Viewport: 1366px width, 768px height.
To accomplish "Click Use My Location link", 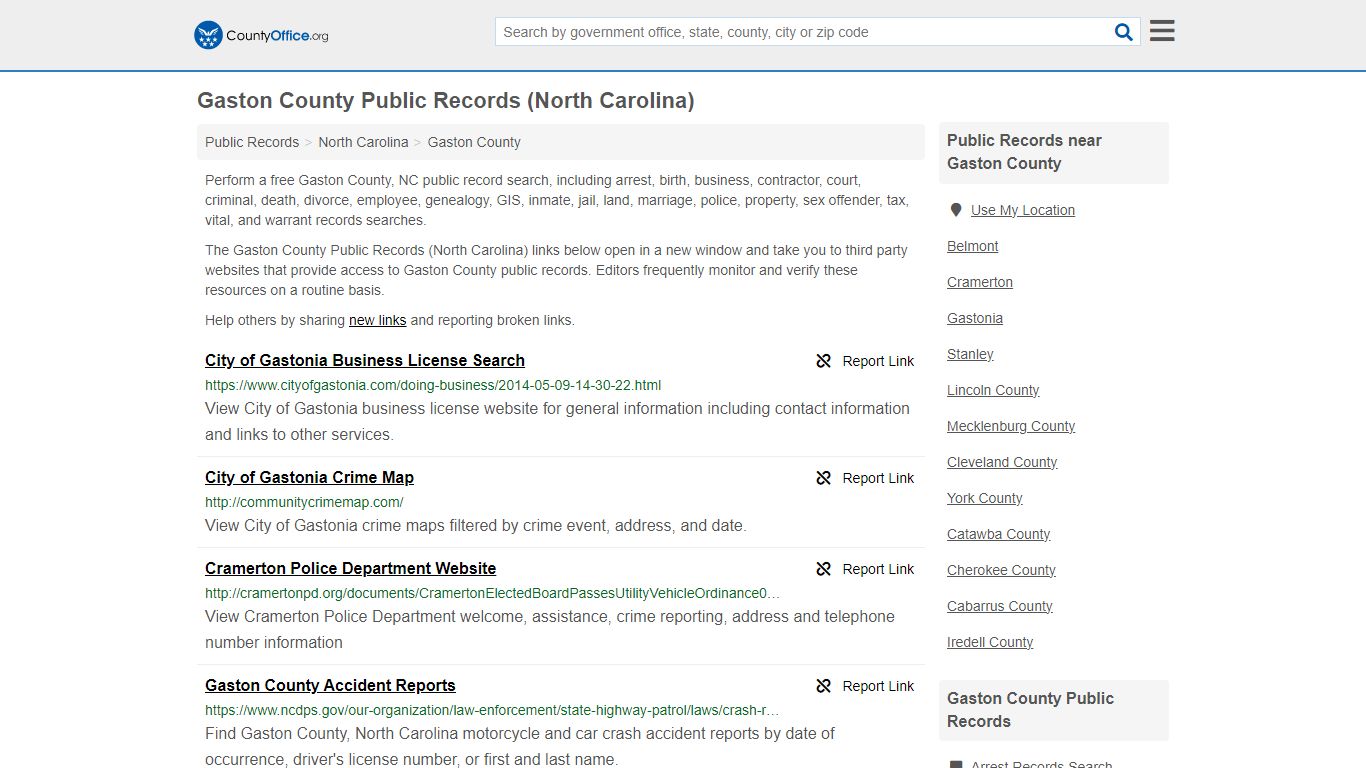I will [1023, 210].
